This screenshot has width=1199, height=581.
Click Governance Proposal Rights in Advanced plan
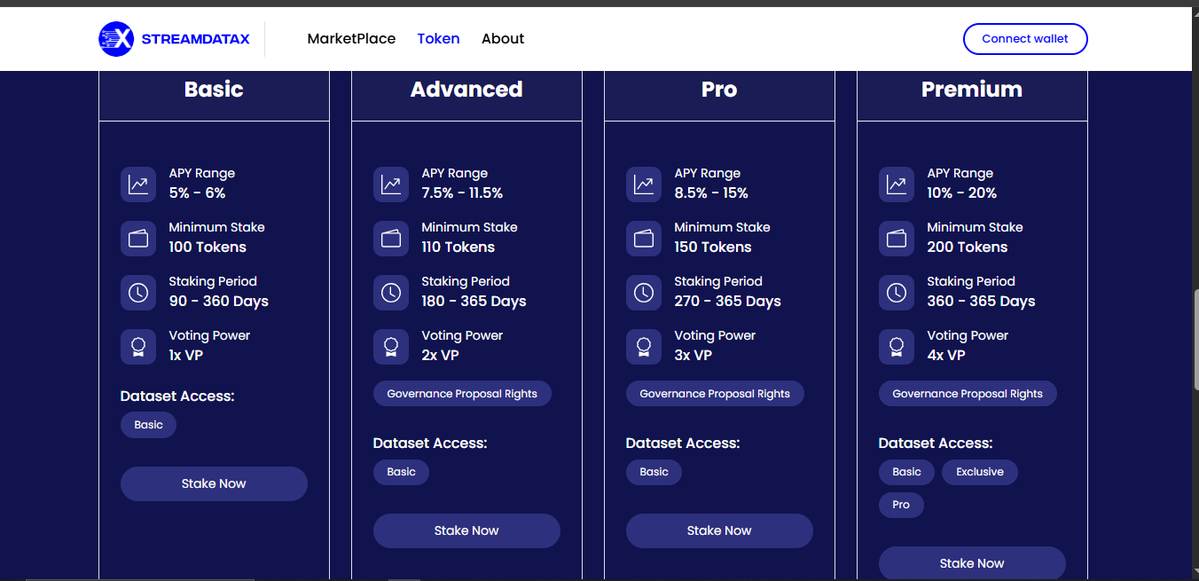462,394
